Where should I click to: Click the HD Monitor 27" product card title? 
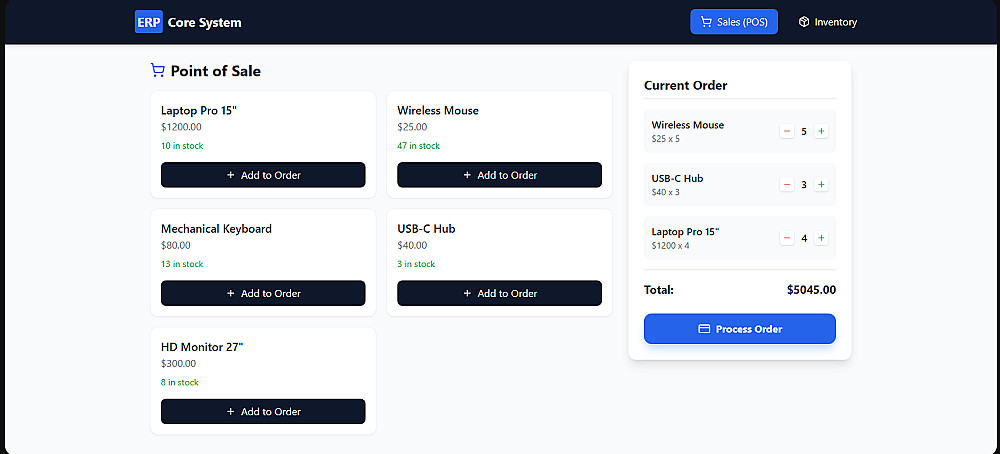click(x=202, y=348)
